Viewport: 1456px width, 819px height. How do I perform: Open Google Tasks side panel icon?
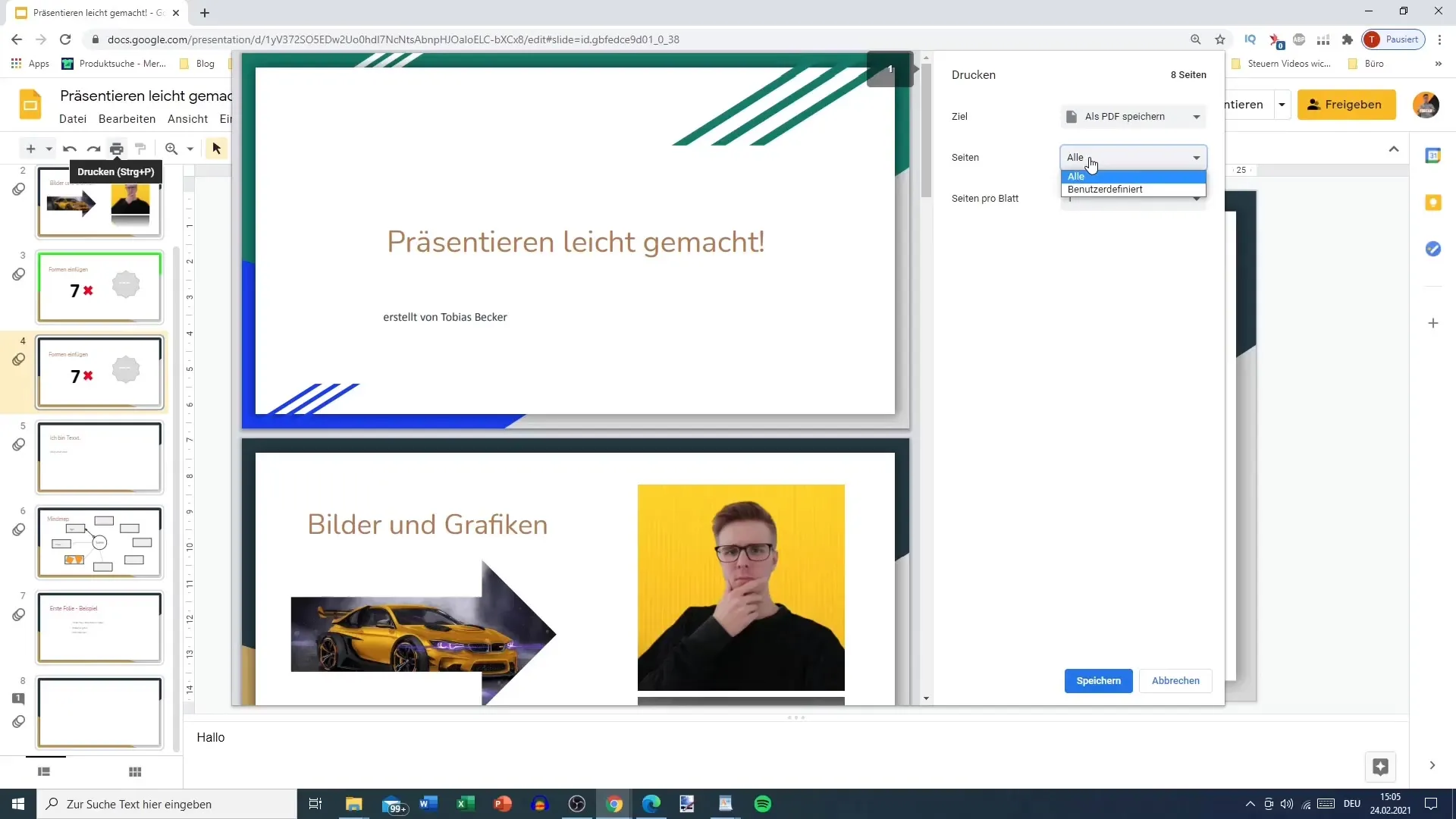point(1432,249)
